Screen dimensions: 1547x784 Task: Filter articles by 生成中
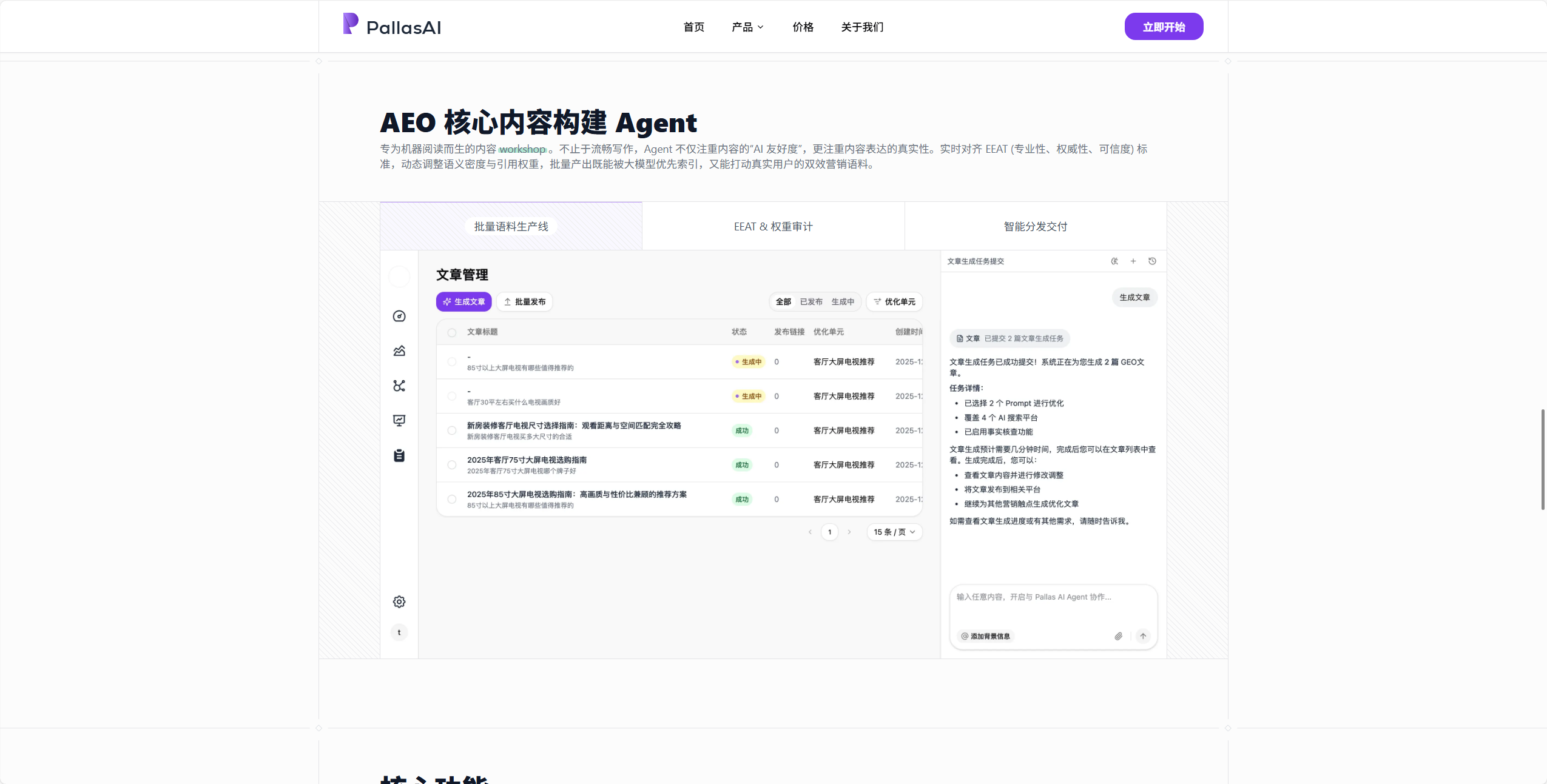coord(843,301)
